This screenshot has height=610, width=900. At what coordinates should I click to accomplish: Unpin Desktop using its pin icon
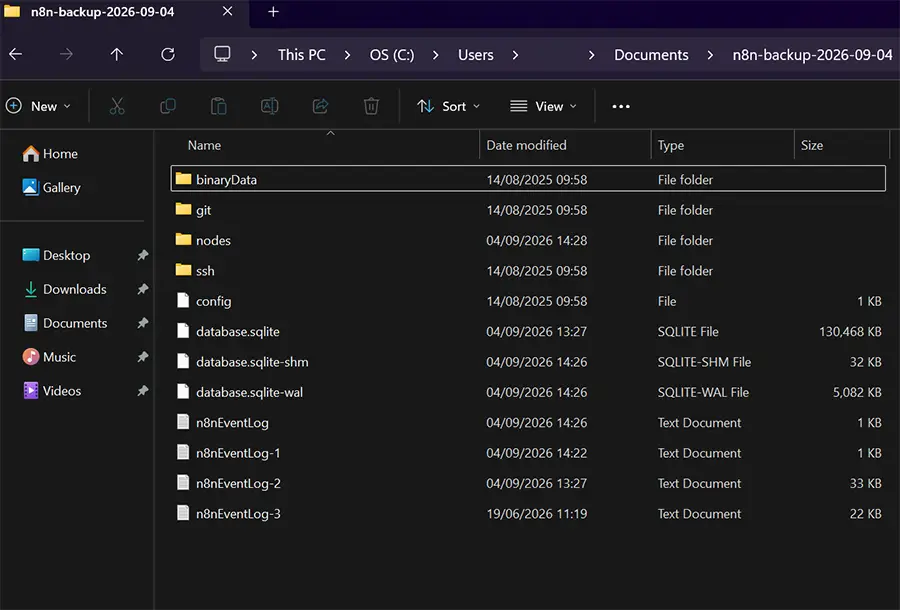142,255
